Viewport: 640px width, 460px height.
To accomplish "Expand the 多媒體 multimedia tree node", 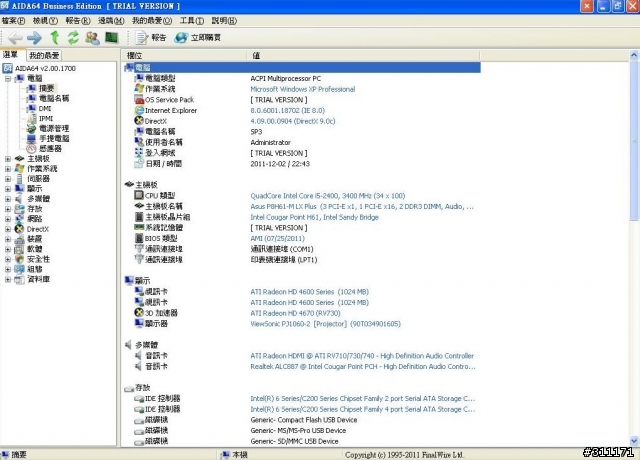I will 8,199.
